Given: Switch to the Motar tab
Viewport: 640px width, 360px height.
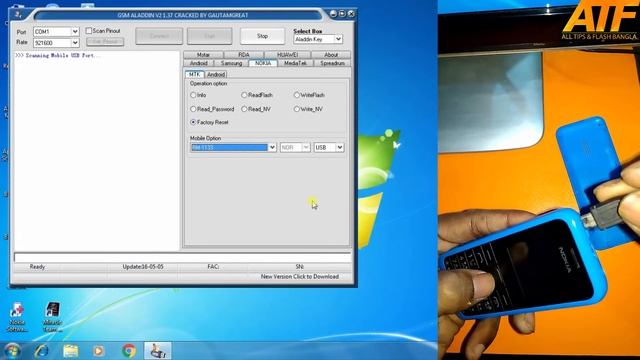Looking at the screenshot, I should pos(203,55).
